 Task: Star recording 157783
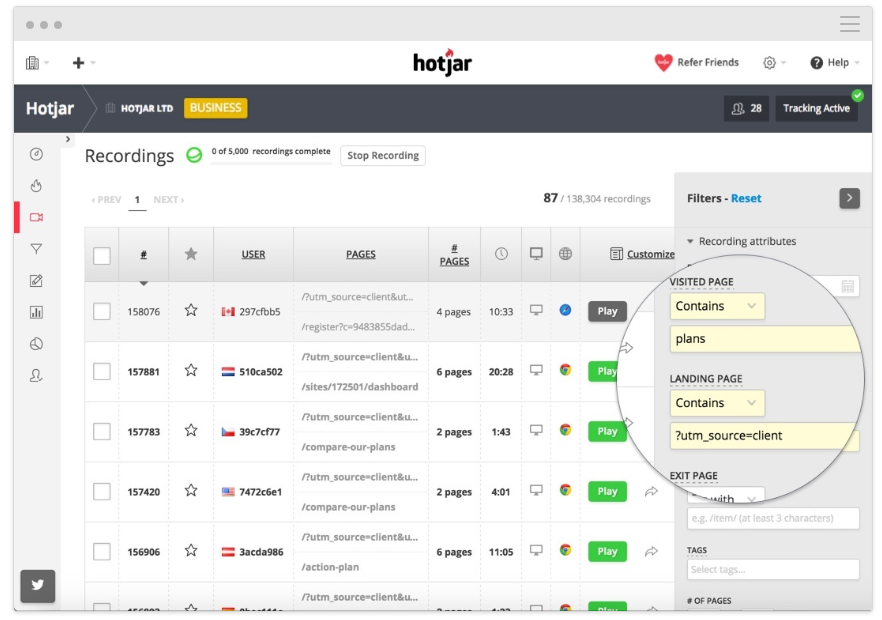[191, 430]
